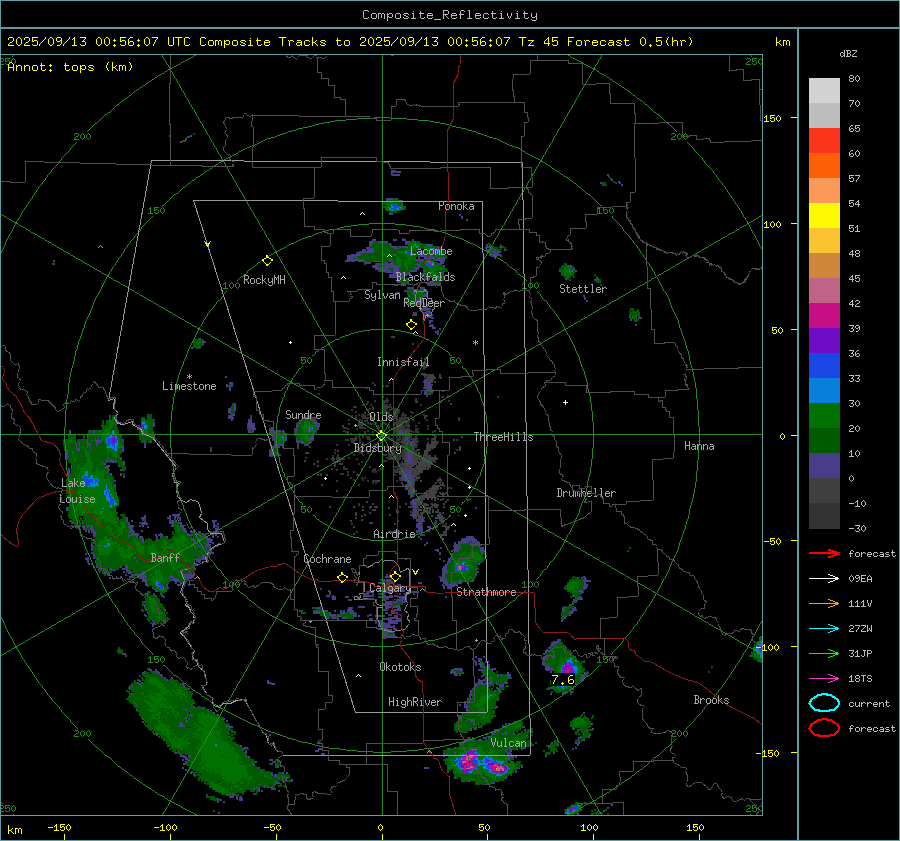Click the ThreeHills label
This screenshot has width=900, height=841.
pyautogui.click(x=503, y=437)
